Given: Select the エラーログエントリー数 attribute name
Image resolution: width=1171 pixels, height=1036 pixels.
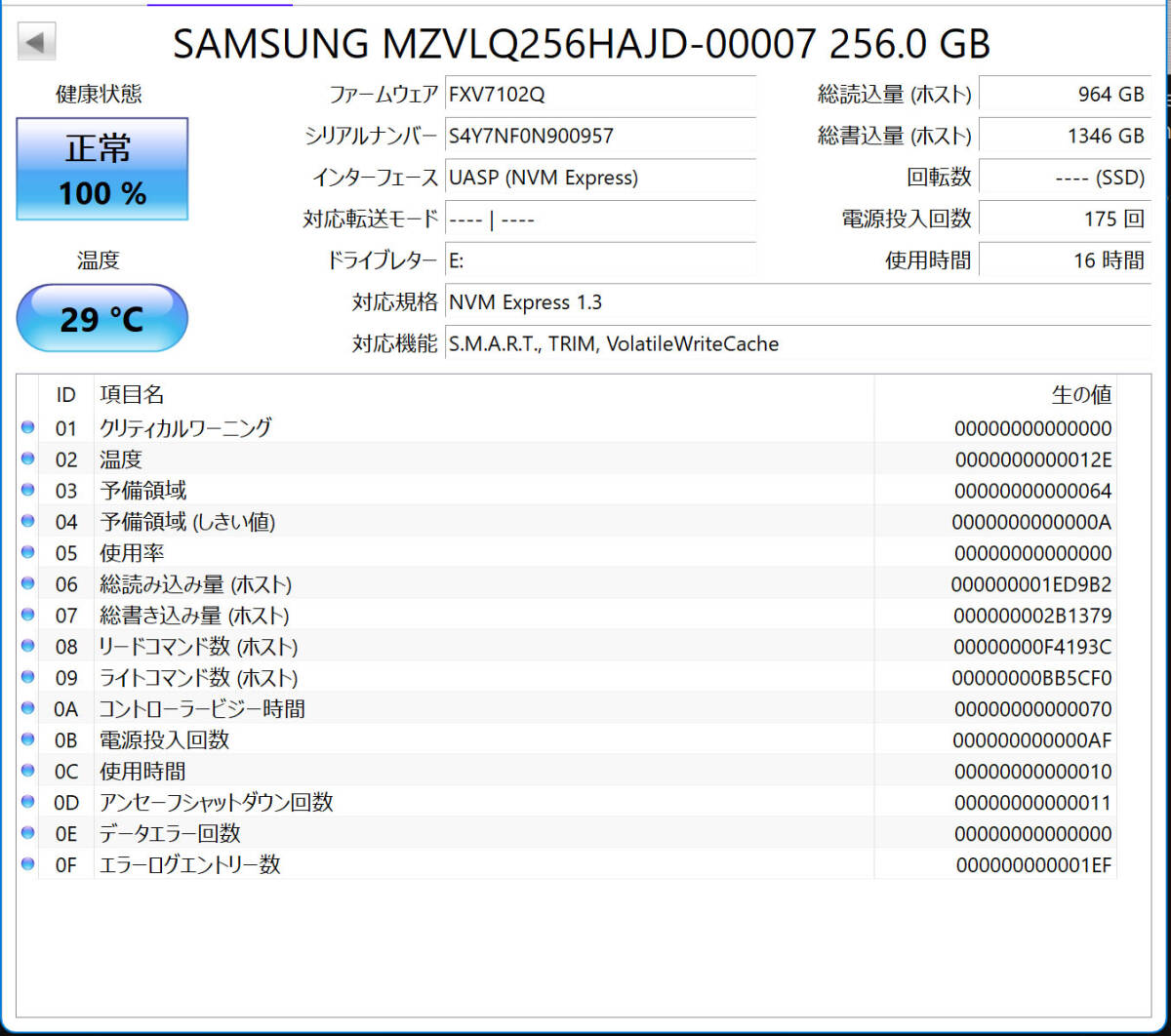Looking at the screenshot, I should (x=190, y=865).
